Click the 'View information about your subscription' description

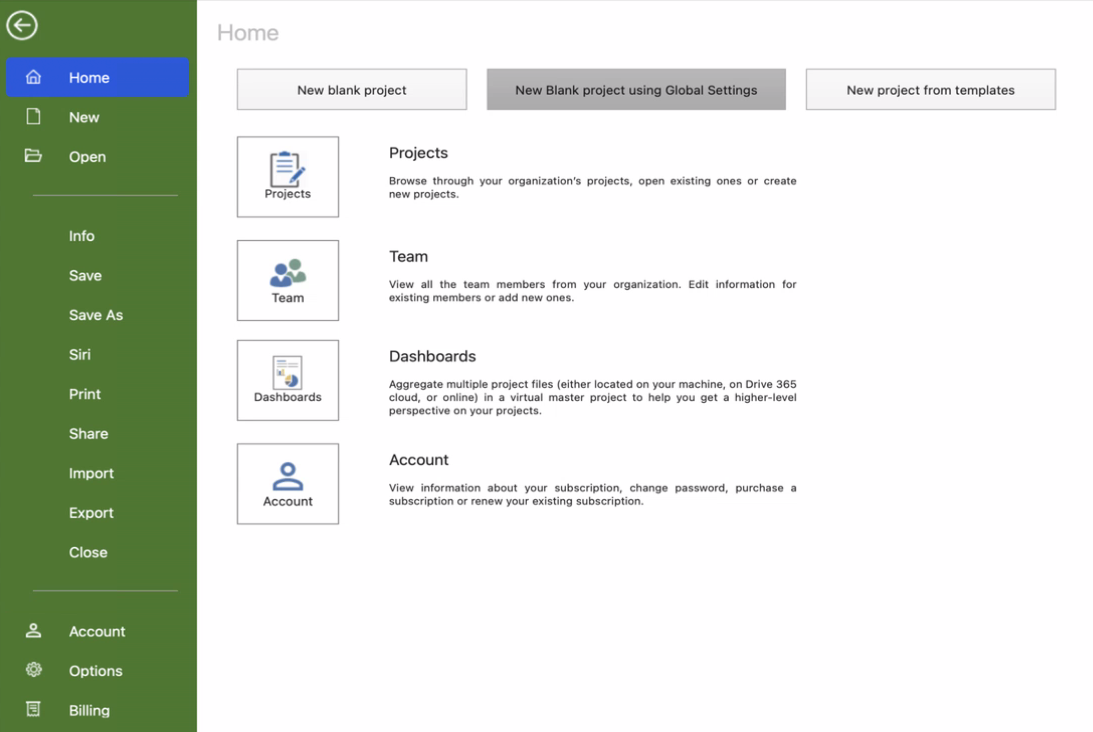pyautogui.click(x=593, y=494)
